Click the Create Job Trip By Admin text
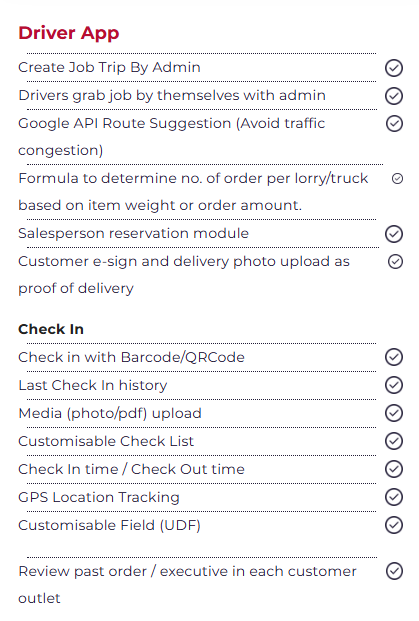Image resolution: width=419 pixels, height=621 pixels. pyautogui.click(x=109, y=67)
